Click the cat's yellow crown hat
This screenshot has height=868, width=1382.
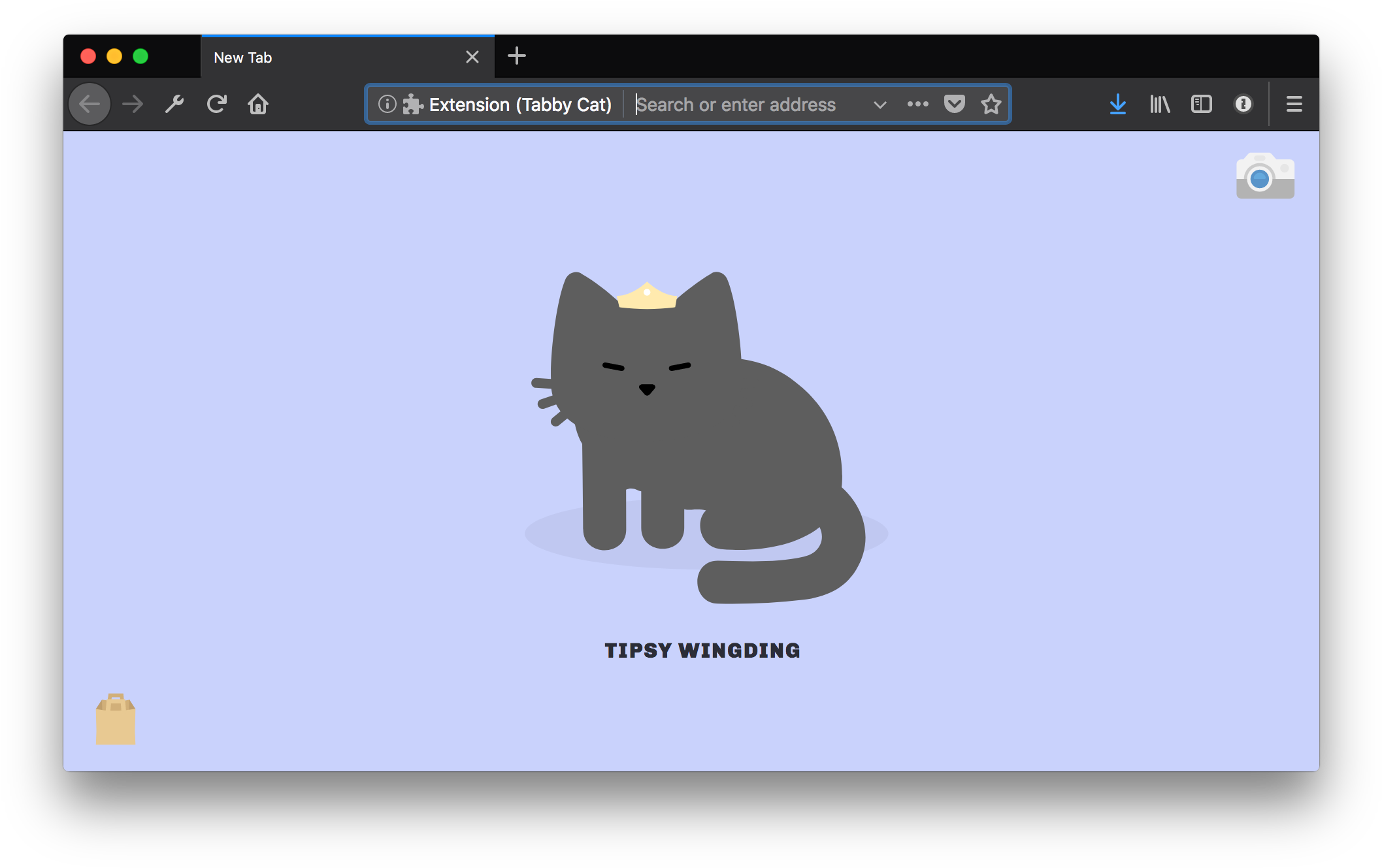point(647,296)
